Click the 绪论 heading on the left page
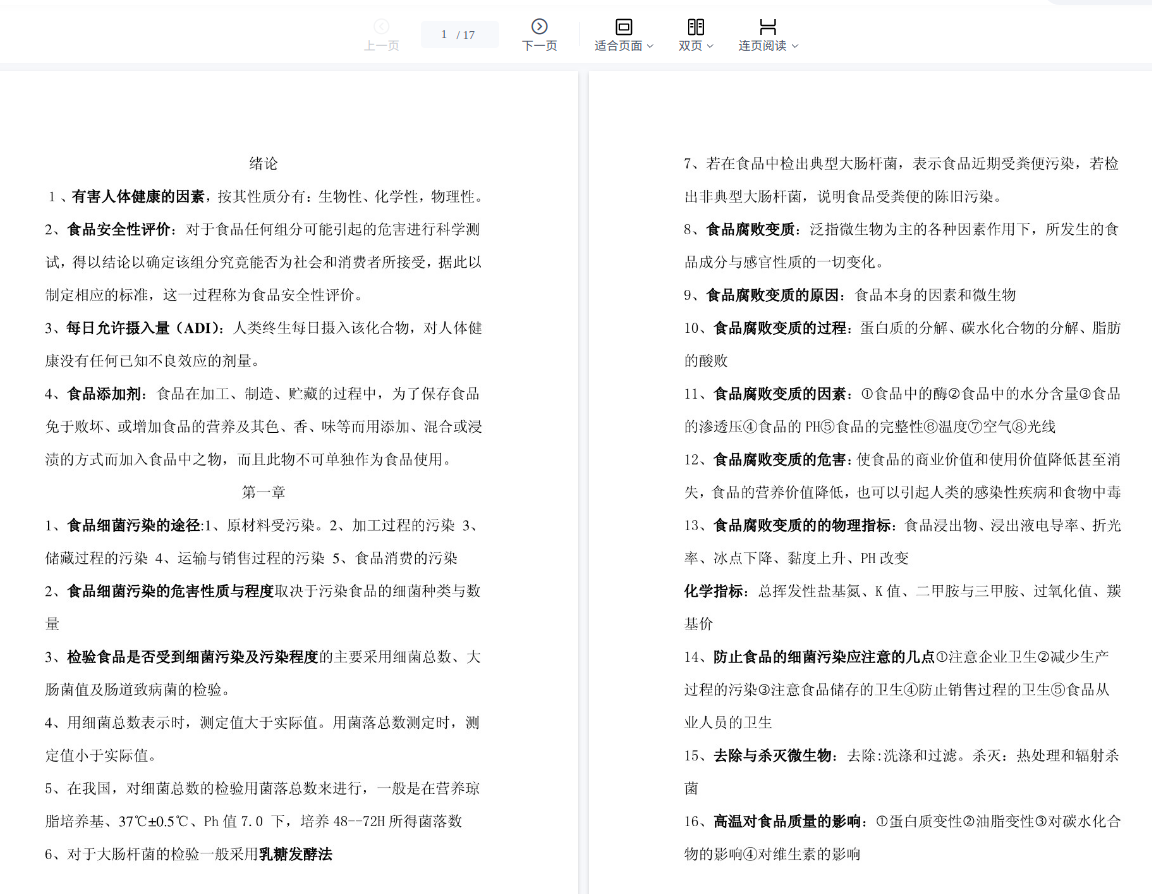Image resolution: width=1152 pixels, height=894 pixels. pos(263,163)
